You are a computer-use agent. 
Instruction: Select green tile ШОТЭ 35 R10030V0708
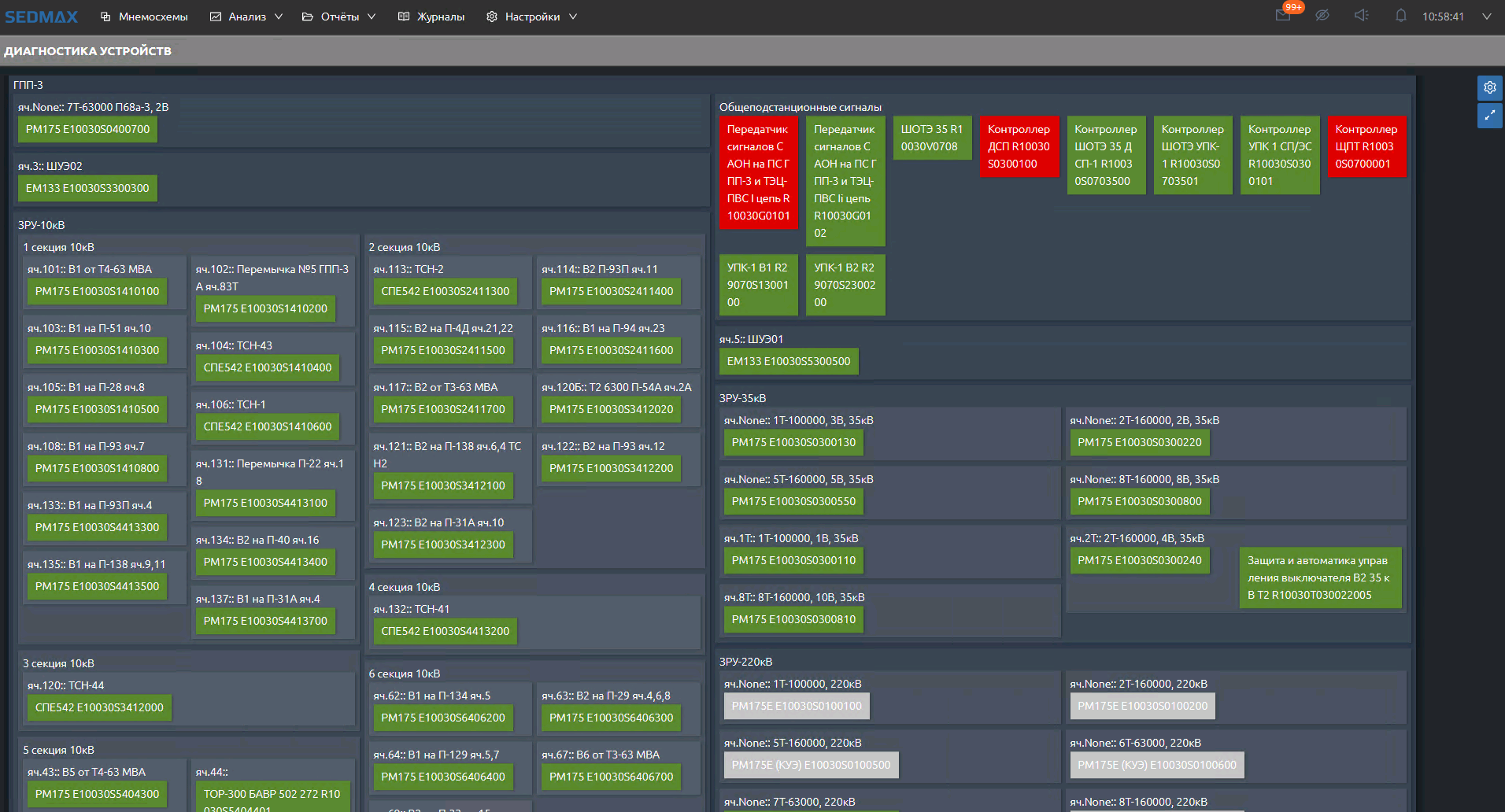pyautogui.click(x=931, y=138)
